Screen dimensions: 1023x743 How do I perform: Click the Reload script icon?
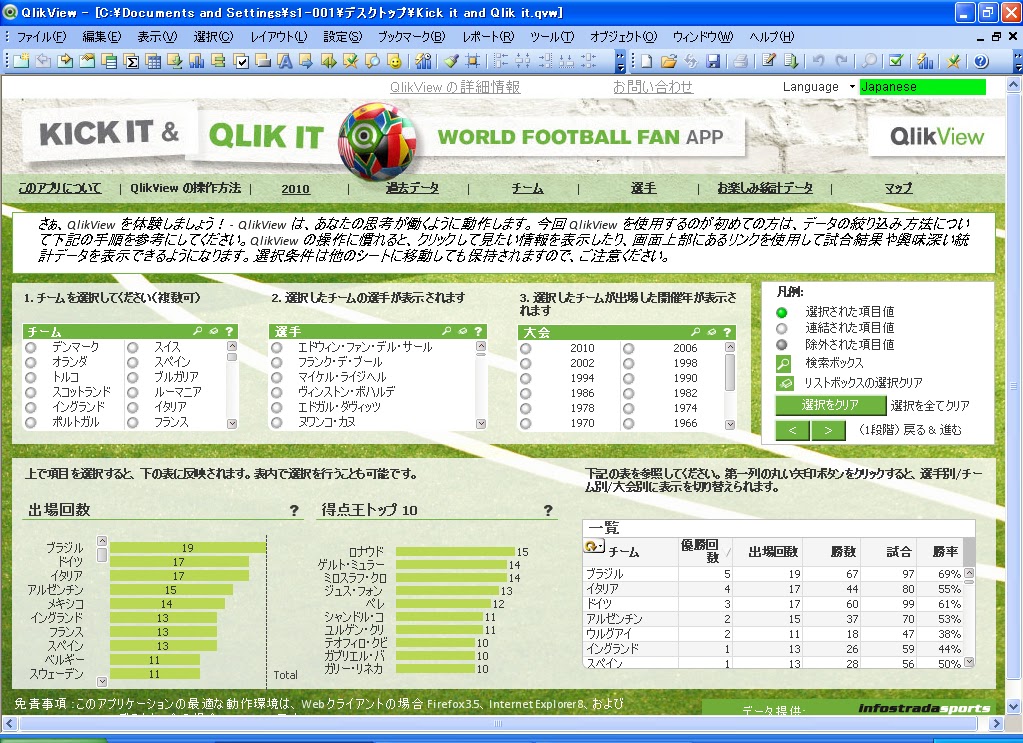pos(791,61)
